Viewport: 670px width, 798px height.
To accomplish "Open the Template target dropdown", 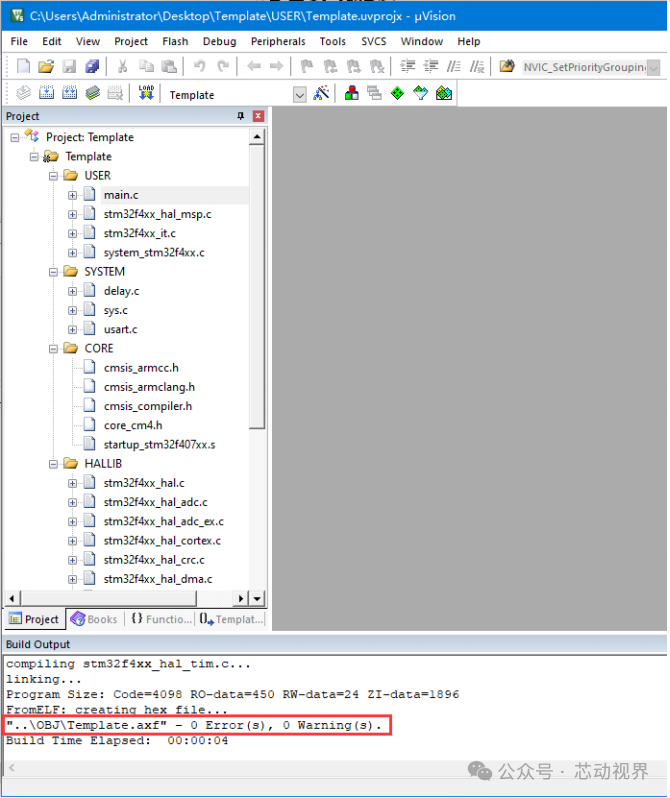I will tap(300, 95).
